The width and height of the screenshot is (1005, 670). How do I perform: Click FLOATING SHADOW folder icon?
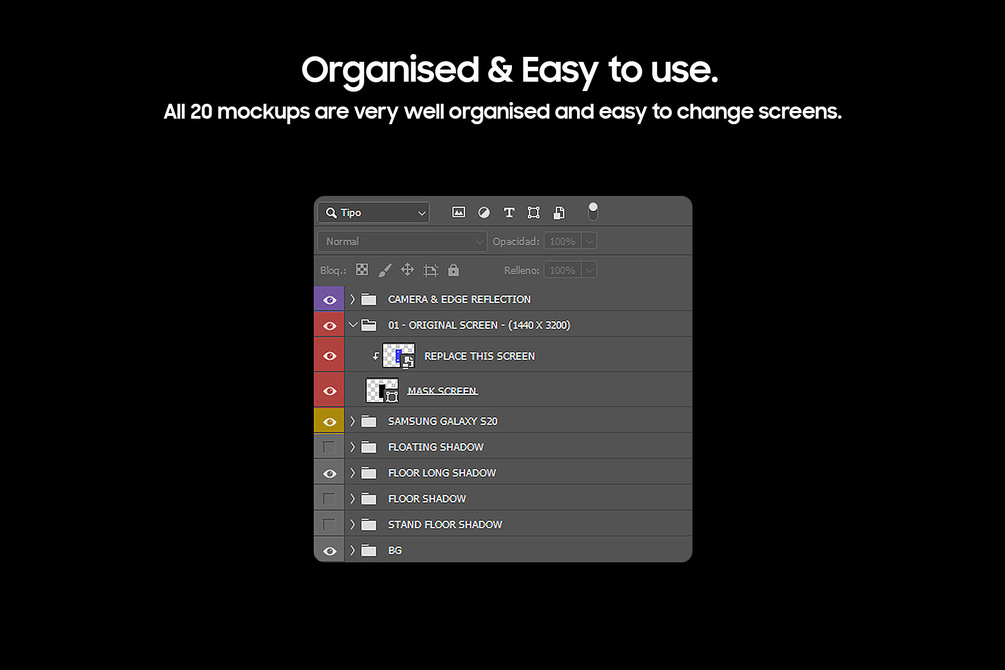point(369,447)
